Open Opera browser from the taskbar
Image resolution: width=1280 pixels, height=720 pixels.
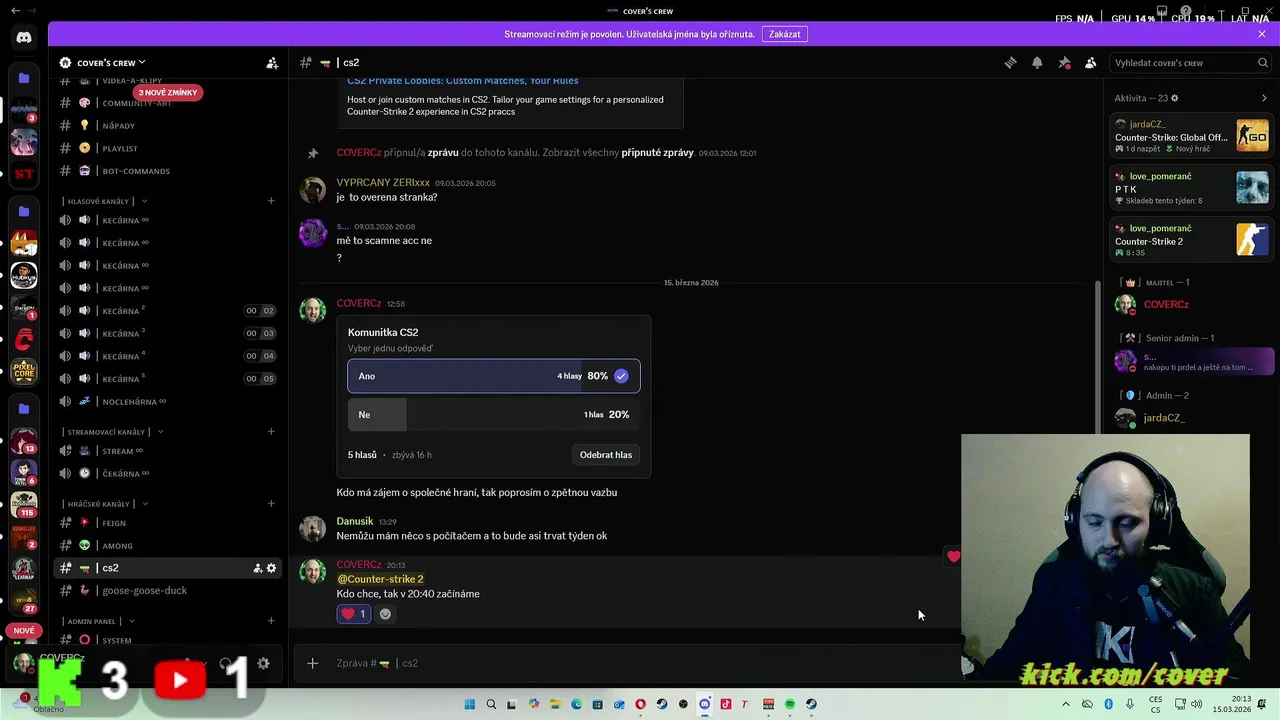point(640,704)
